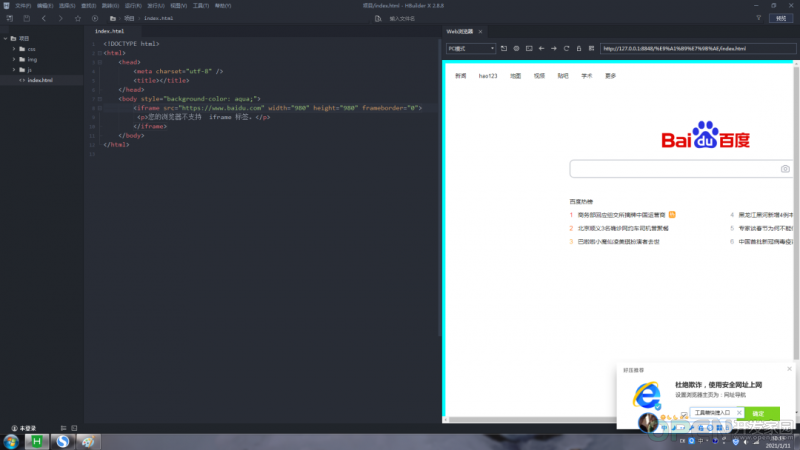This screenshot has height=450, width=800.
Task: Click the volume icon in system tray
Action: tap(745, 441)
